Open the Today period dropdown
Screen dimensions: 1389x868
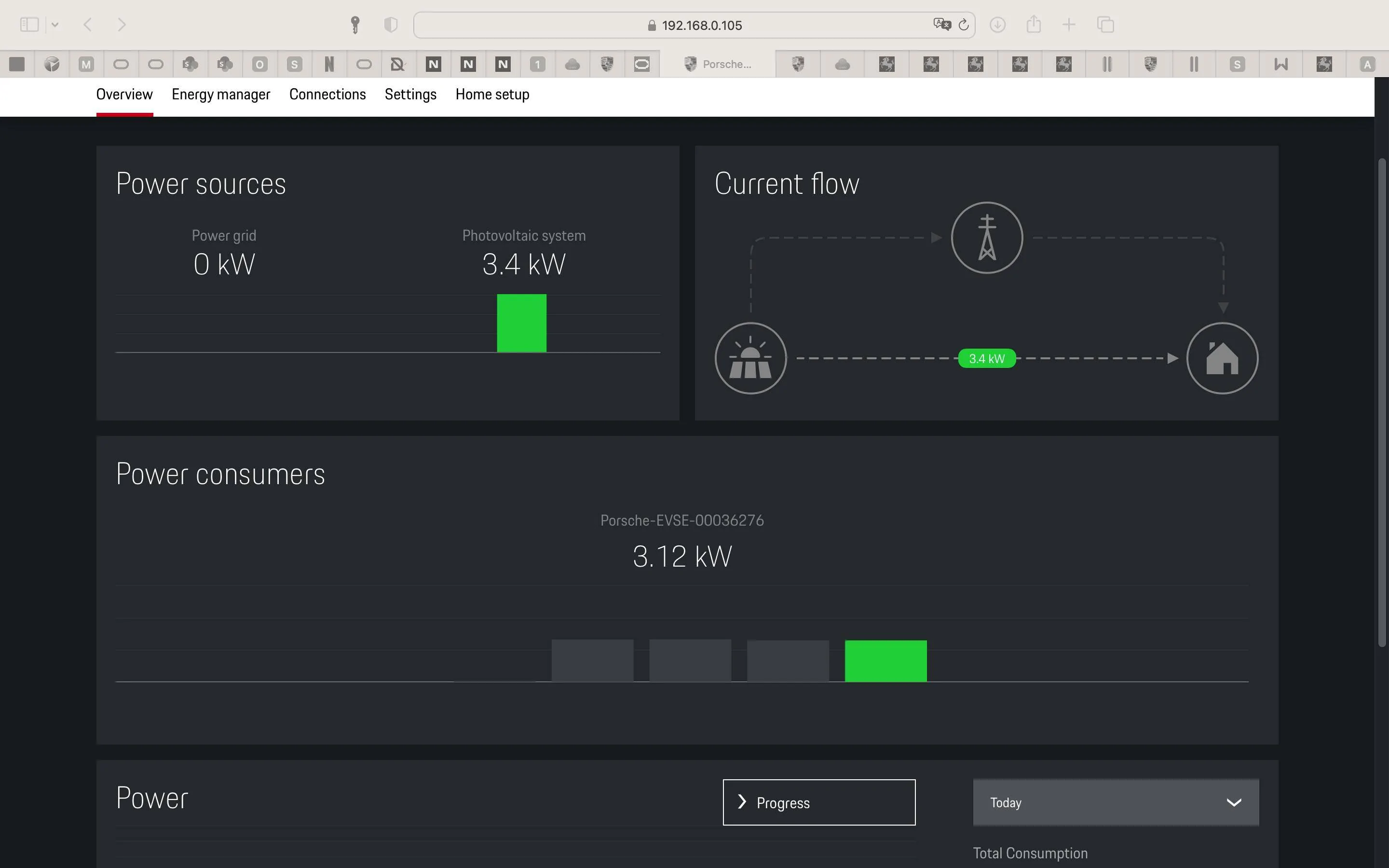tap(1115, 802)
